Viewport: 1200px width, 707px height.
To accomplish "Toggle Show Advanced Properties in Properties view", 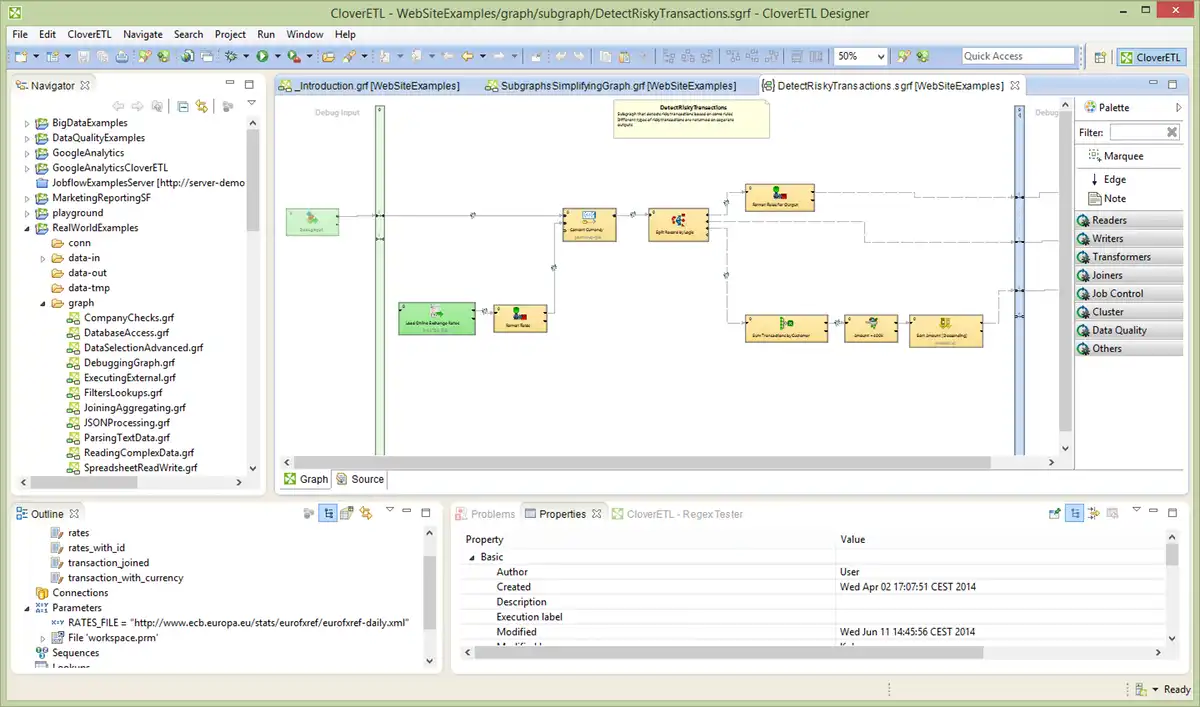I will (x=1094, y=513).
